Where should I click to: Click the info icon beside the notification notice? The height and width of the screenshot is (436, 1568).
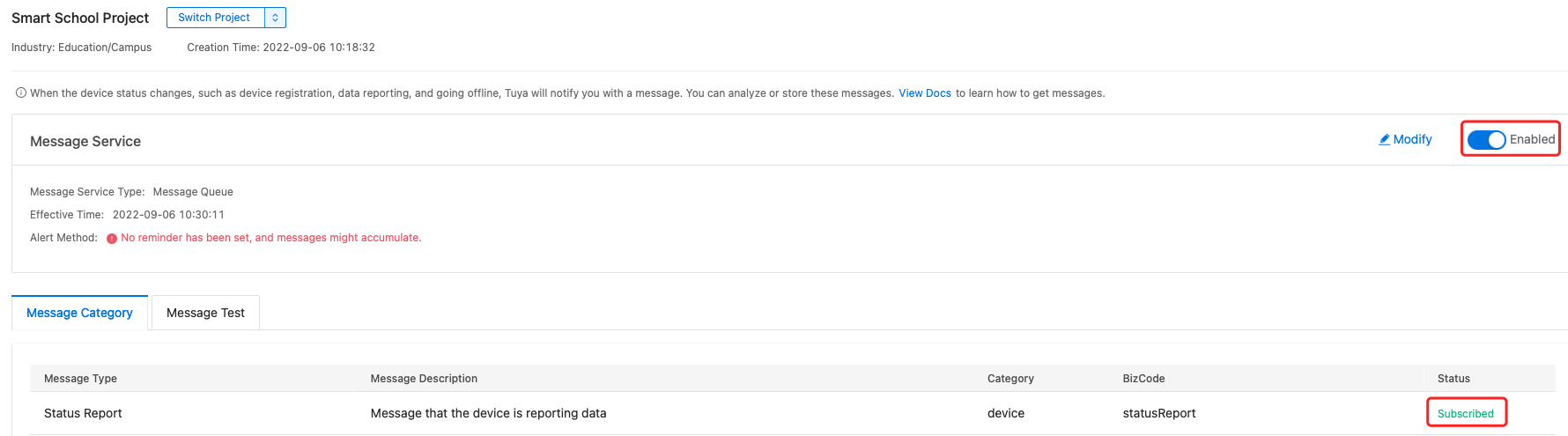(x=21, y=92)
